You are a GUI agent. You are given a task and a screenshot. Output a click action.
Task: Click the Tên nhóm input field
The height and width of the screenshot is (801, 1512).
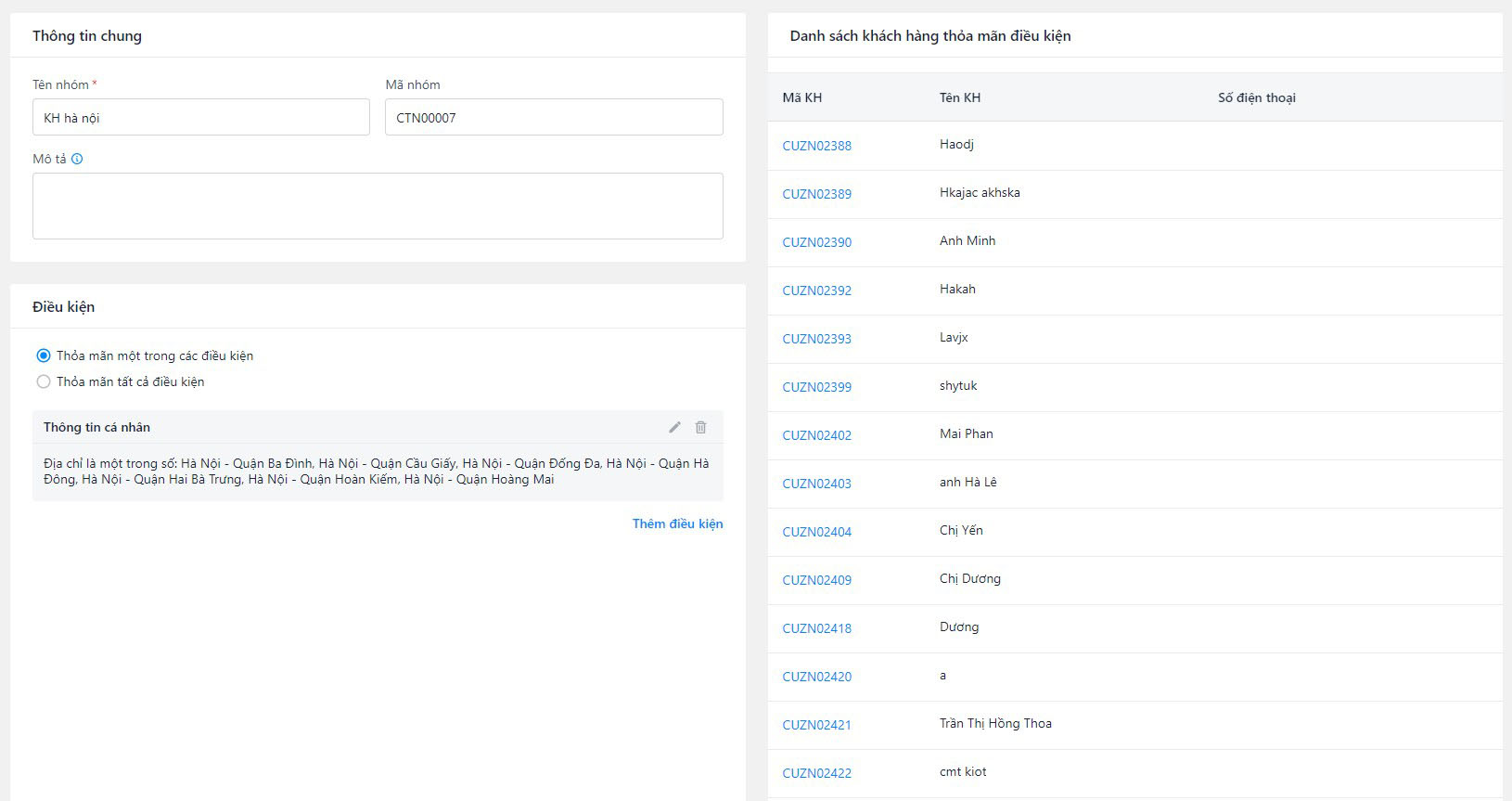(200, 118)
